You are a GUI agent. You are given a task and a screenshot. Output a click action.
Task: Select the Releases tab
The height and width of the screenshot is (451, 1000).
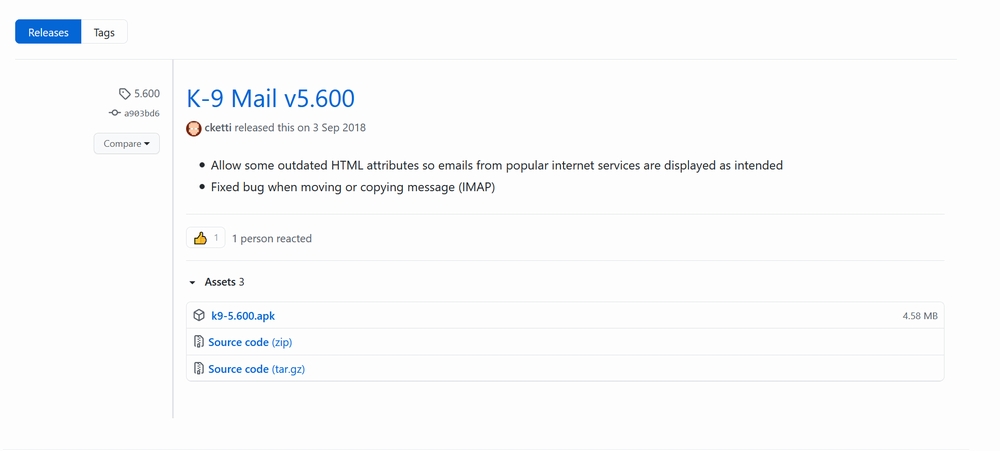coord(48,32)
